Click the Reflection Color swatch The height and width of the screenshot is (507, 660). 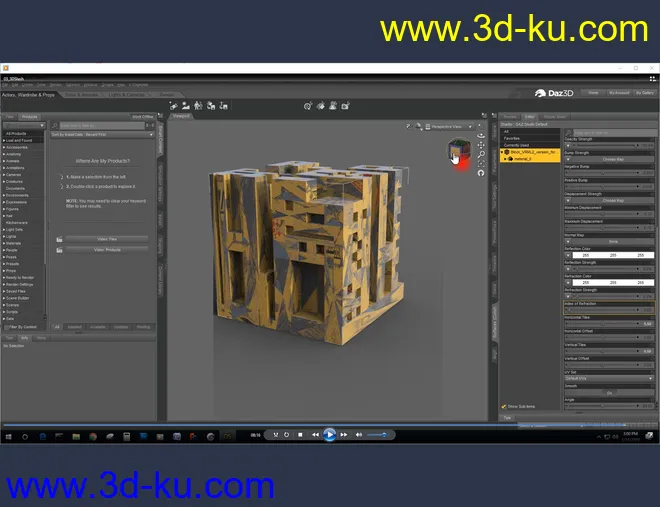click(x=612, y=255)
